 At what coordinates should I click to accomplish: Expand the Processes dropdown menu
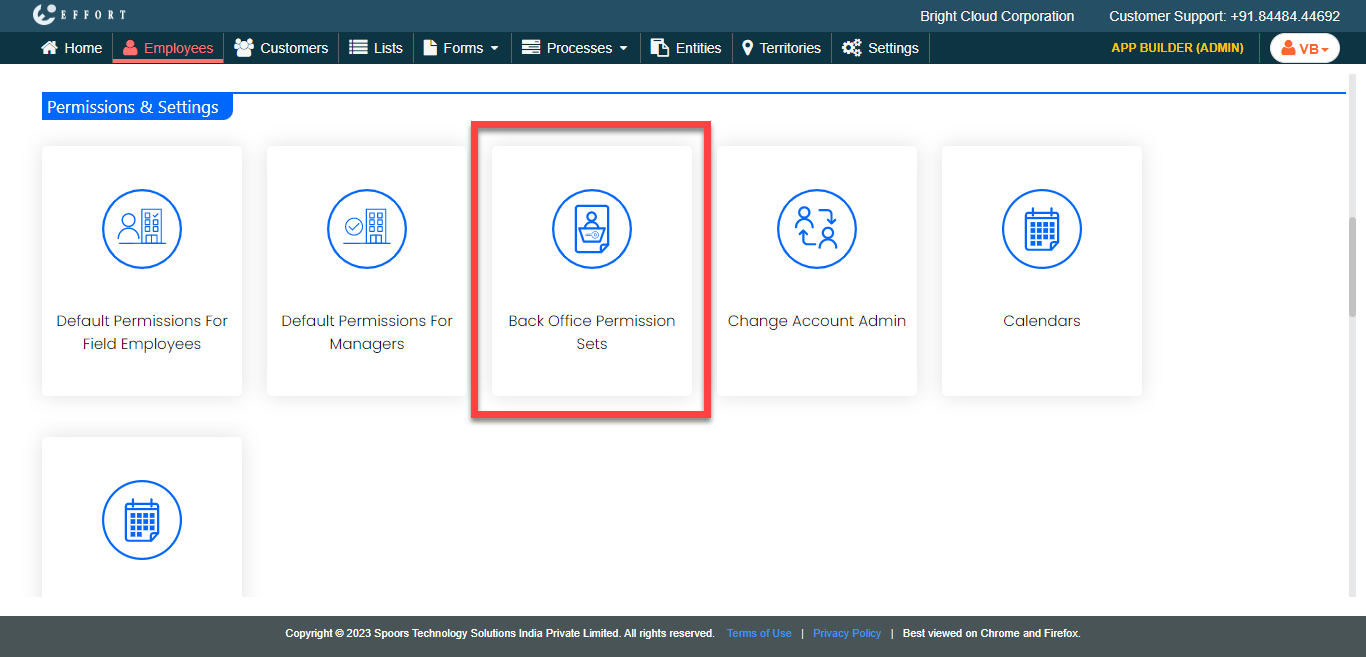coord(575,48)
